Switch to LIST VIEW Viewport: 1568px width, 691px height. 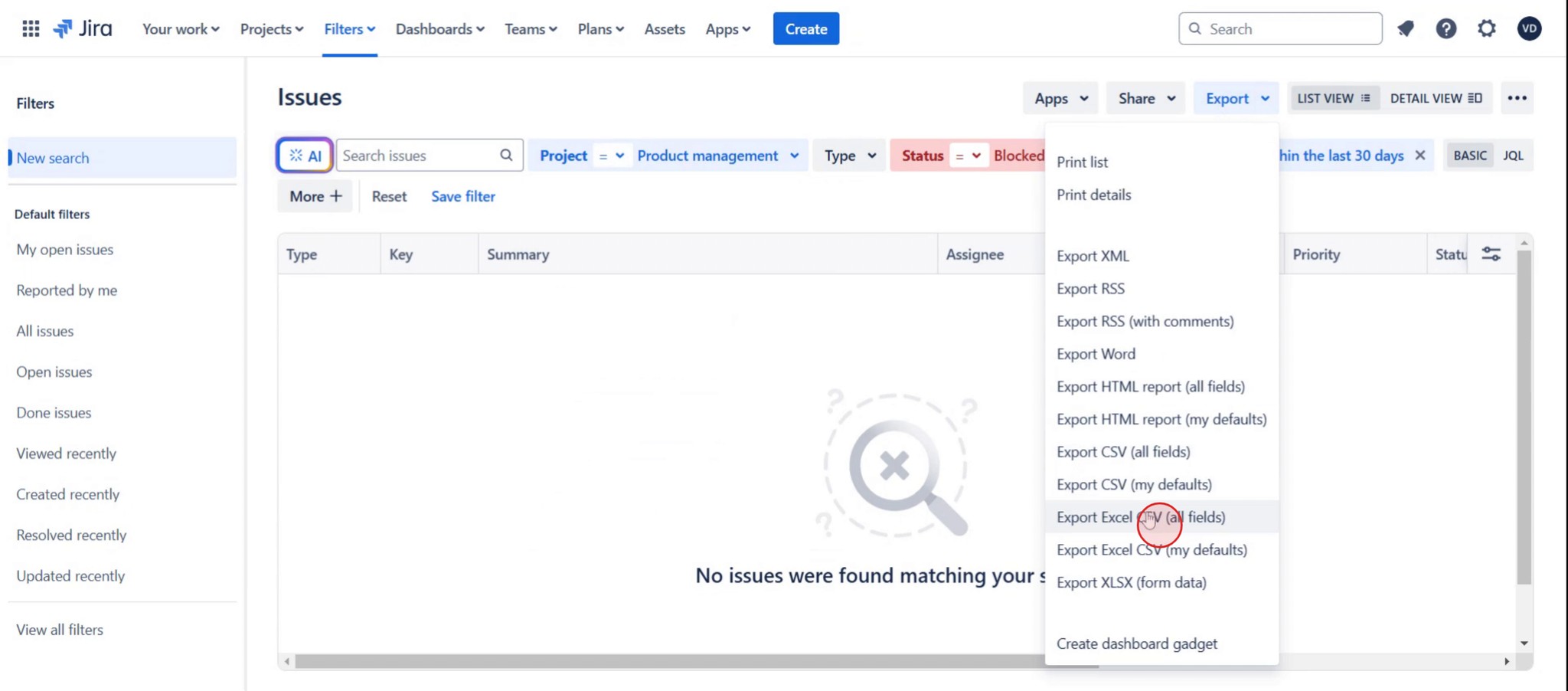coord(1333,98)
